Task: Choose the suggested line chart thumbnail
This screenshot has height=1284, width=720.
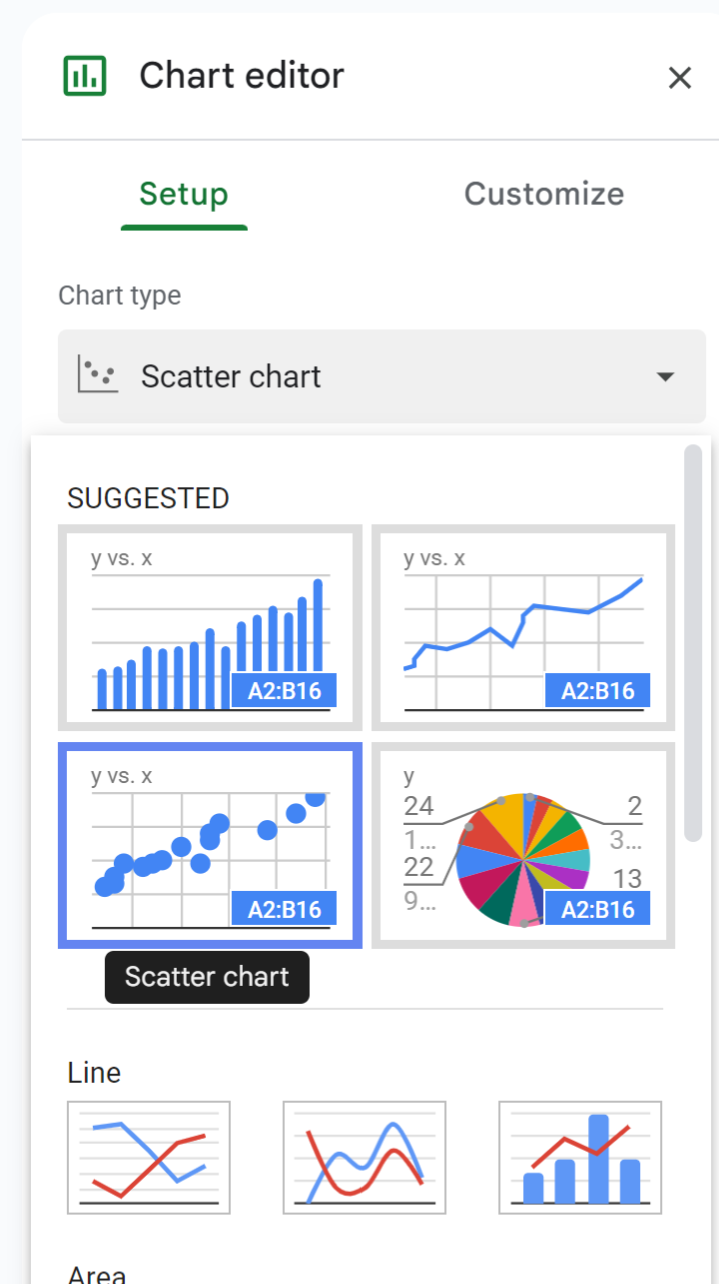Action: tap(523, 628)
